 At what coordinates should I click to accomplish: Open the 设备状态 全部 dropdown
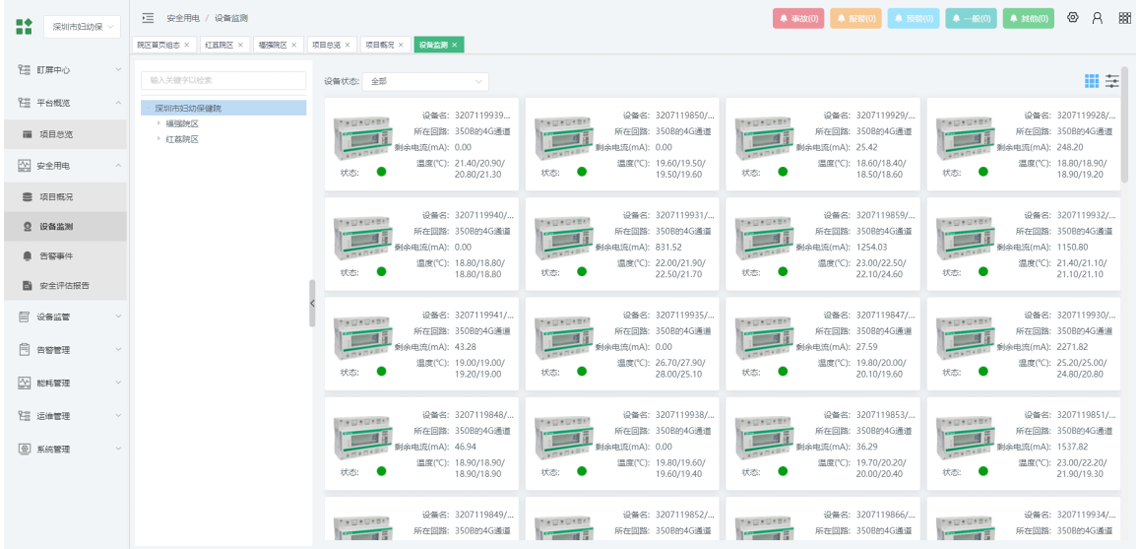pos(425,82)
